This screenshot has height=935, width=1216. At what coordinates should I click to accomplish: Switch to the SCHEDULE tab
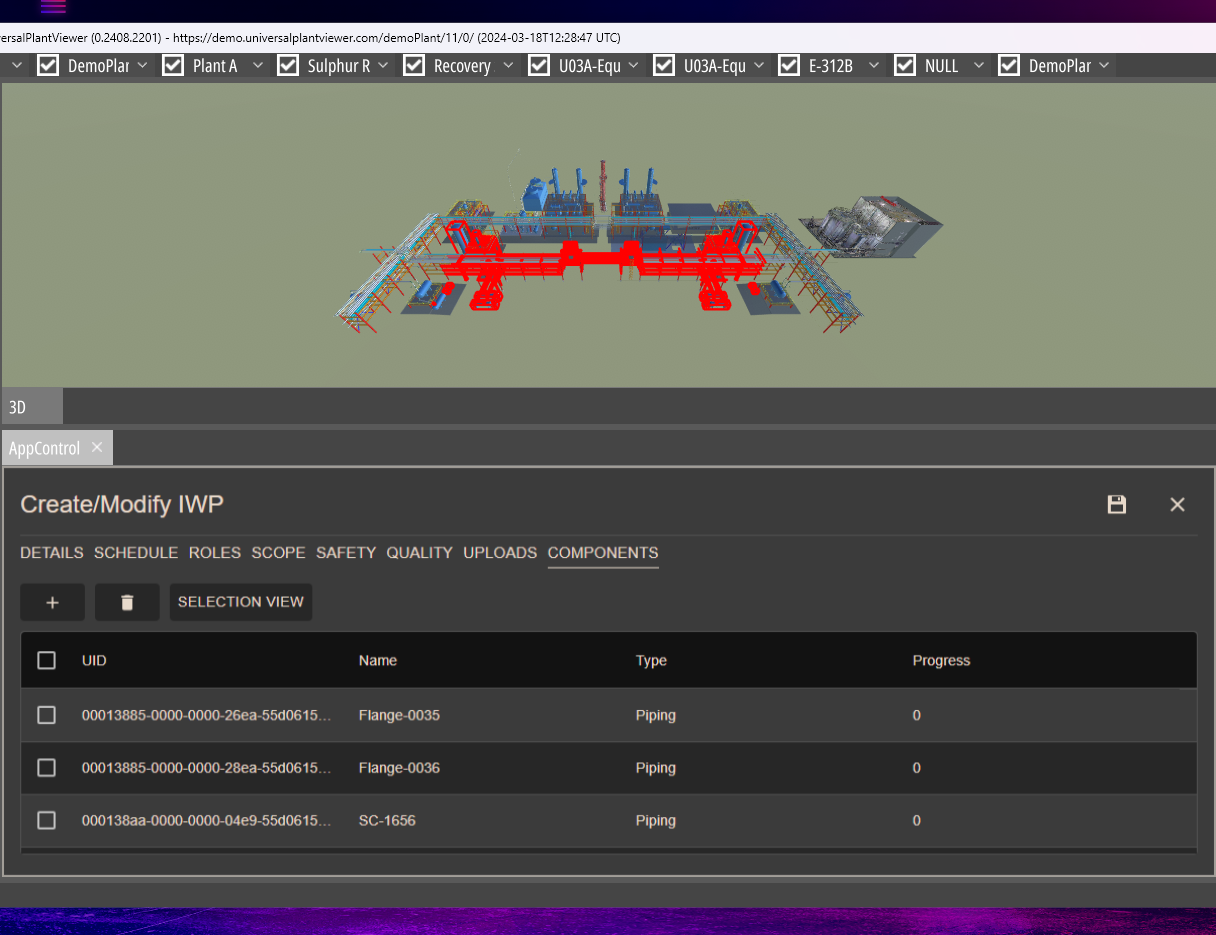(136, 552)
